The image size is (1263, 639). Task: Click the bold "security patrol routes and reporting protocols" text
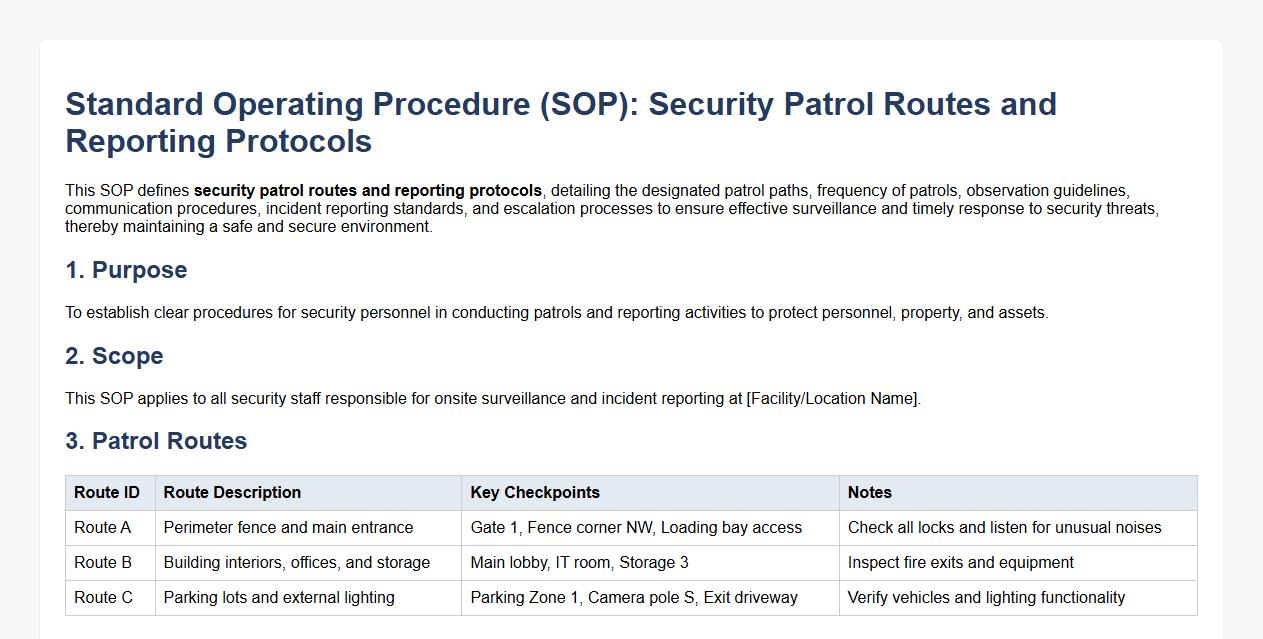[x=368, y=191]
